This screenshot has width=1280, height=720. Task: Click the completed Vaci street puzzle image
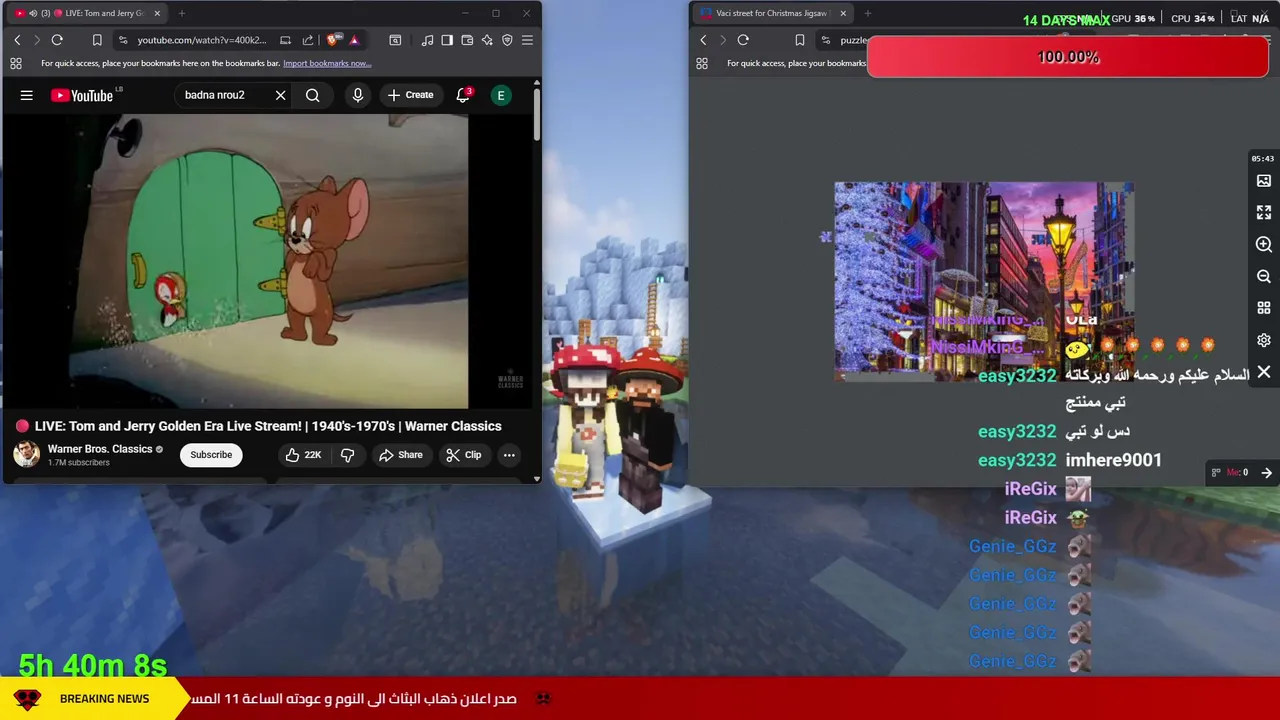[984, 281]
